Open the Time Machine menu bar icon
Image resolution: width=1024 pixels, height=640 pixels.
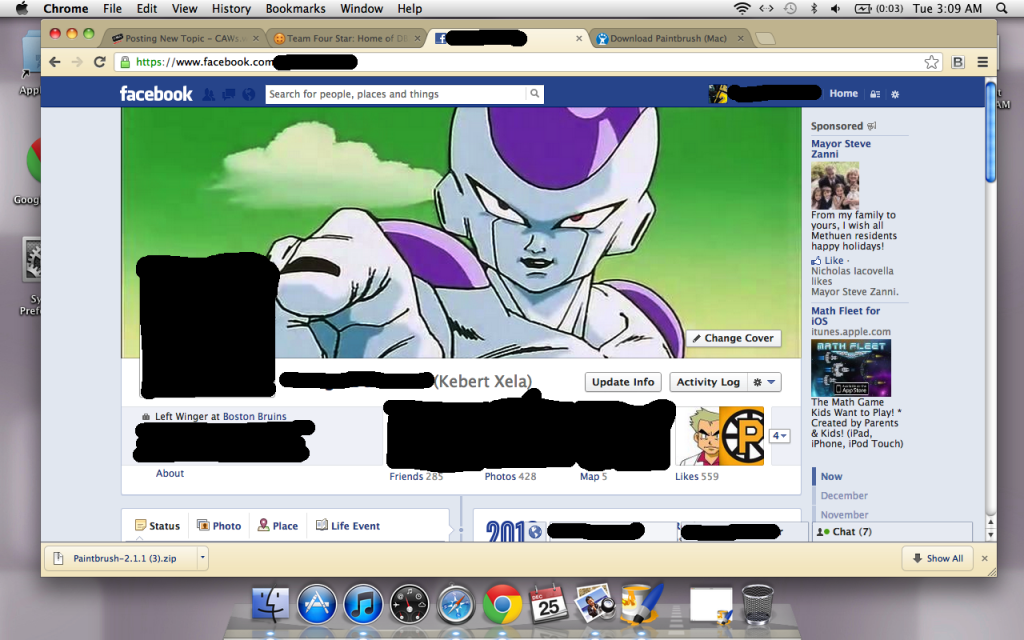click(x=790, y=8)
